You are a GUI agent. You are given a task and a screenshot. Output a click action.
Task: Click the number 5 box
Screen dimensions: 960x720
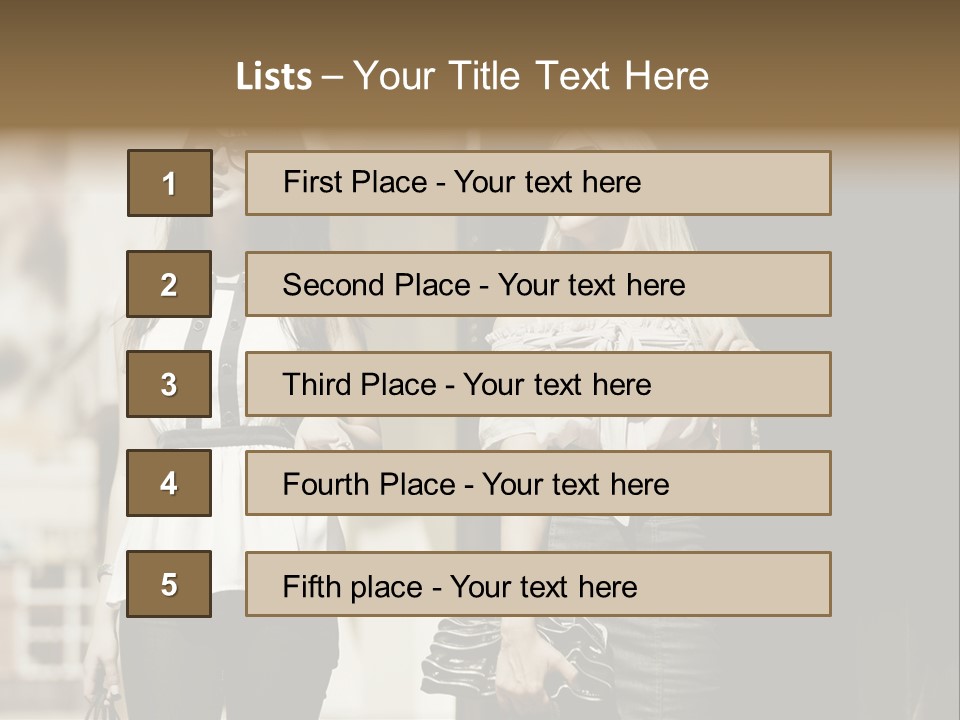pyautogui.click(x=169, y=584)
